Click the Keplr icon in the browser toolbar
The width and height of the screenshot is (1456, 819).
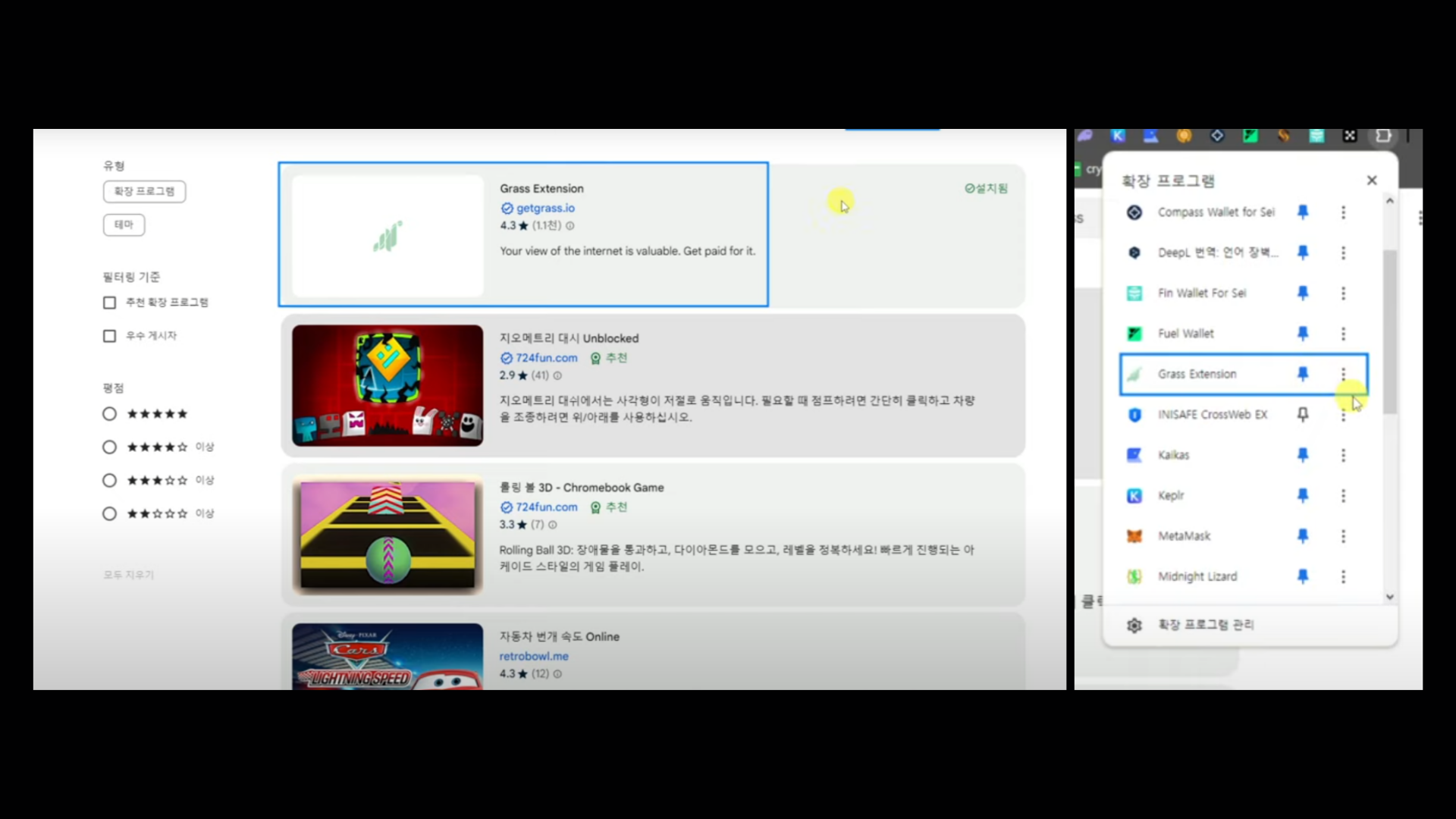[1118, 136]
